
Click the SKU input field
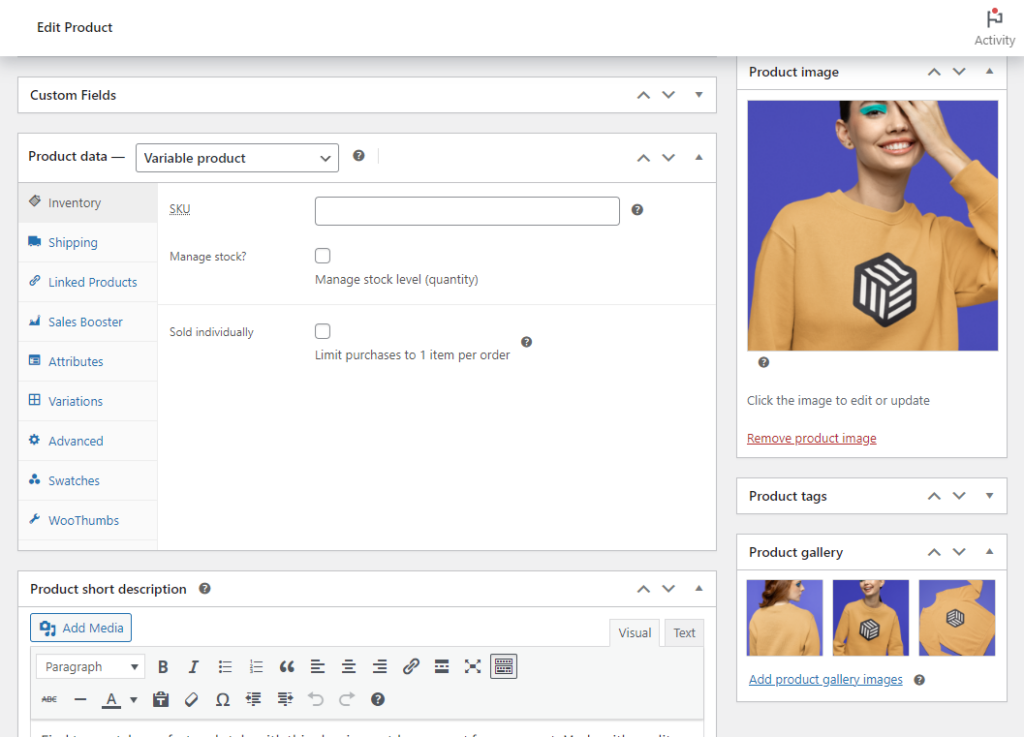(x=467, y=210)
